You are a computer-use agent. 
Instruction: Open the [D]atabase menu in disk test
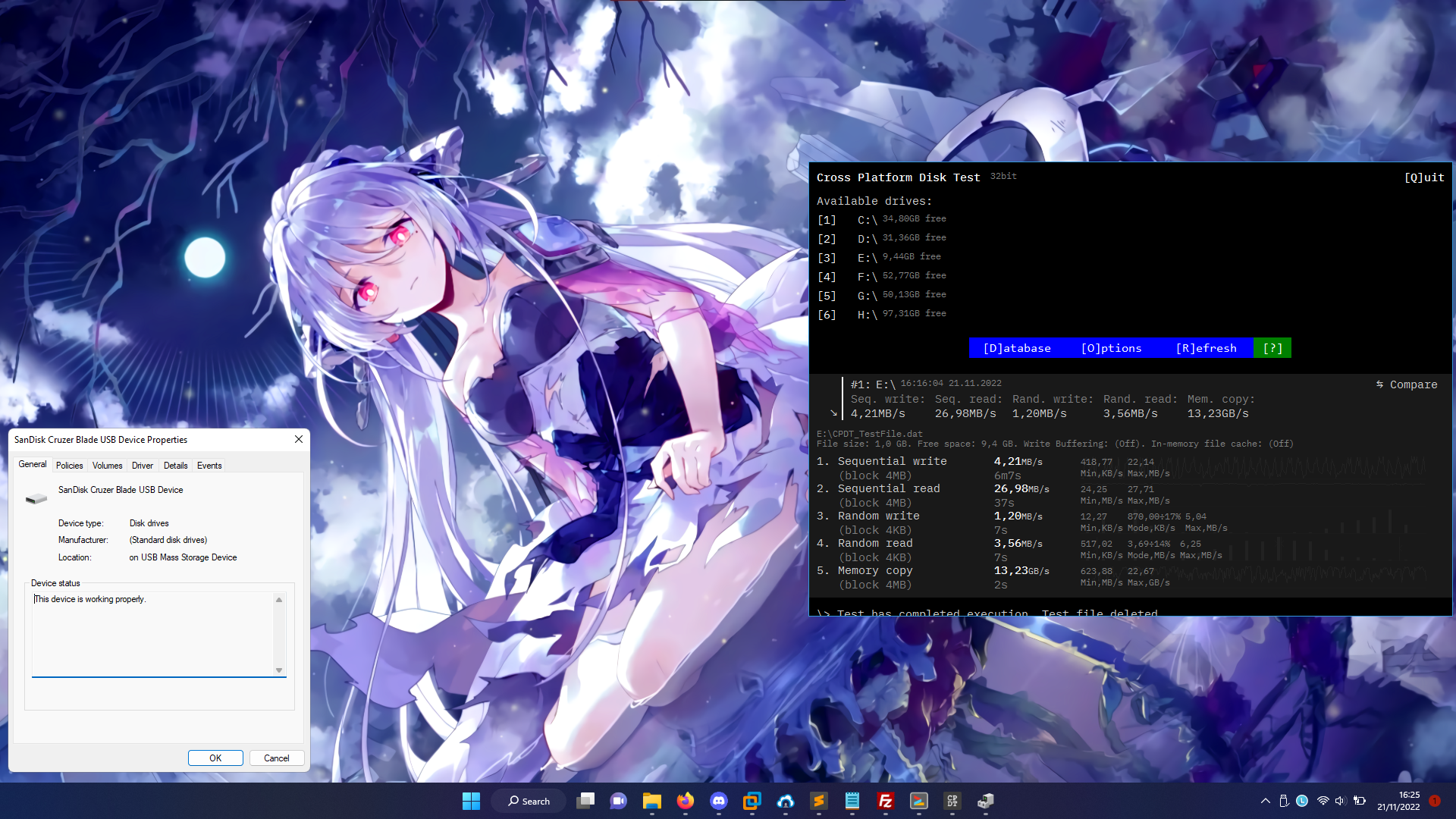coord(1017,348)
